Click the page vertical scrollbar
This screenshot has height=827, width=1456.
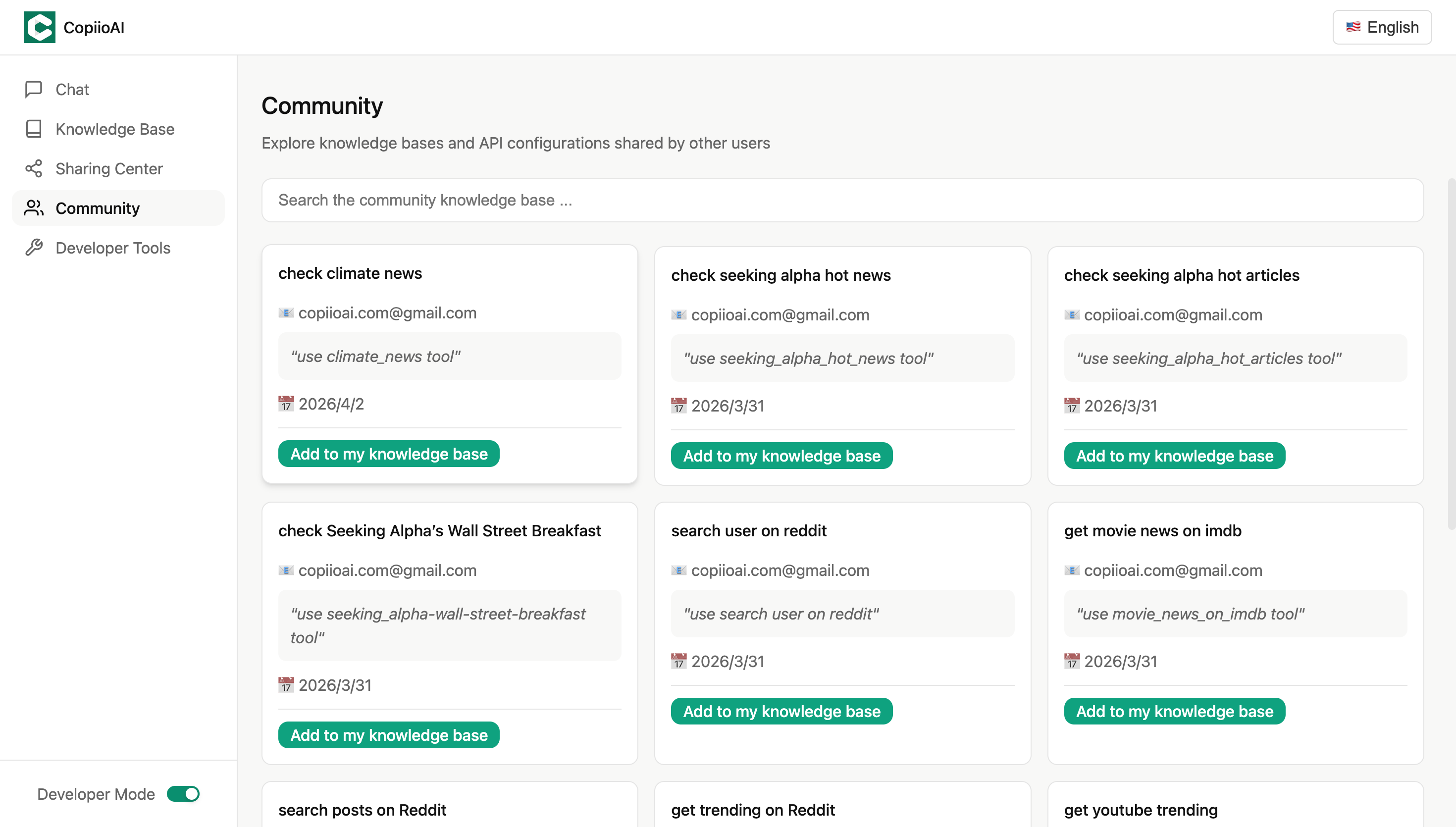tap(1451, 352)
